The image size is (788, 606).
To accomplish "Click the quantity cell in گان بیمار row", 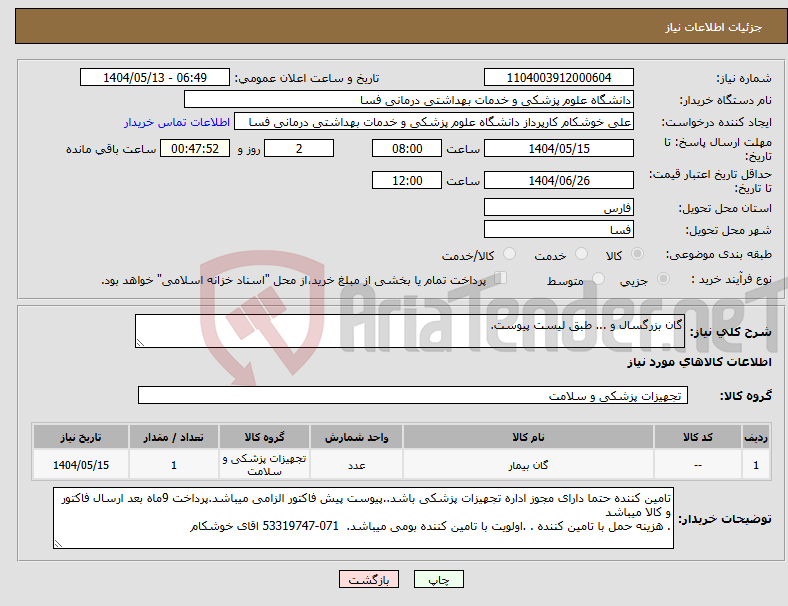I will pos(173,465).
